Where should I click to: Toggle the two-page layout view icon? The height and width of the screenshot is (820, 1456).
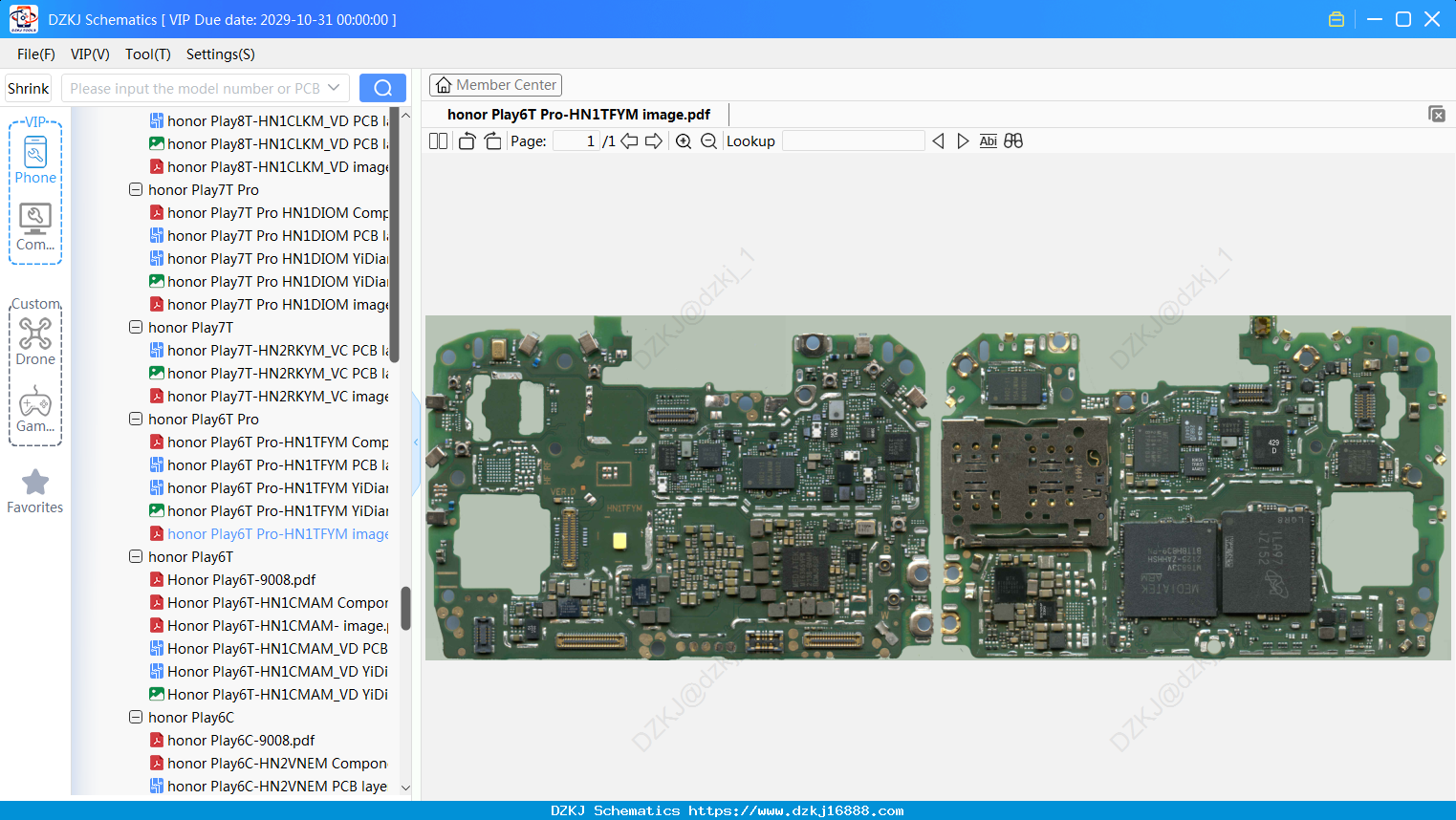pos(438,141)
